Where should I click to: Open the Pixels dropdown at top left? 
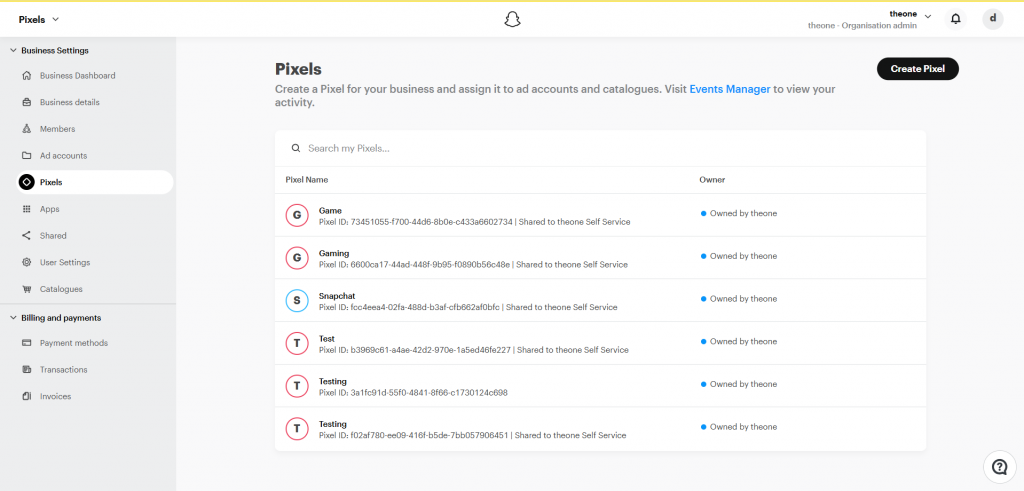point(39,20)
